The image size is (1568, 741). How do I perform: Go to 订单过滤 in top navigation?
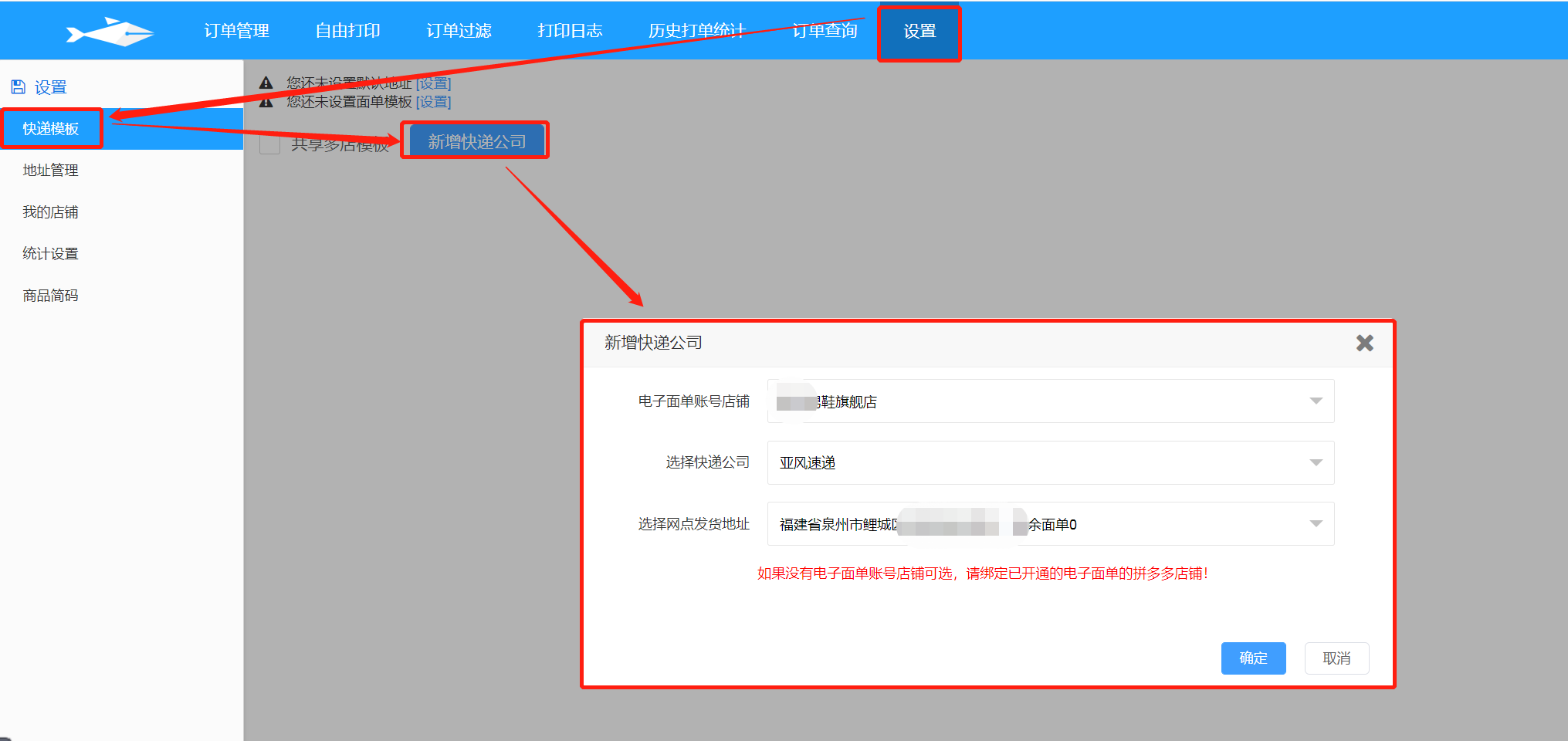pyautogui.click(x=459, y=31)
